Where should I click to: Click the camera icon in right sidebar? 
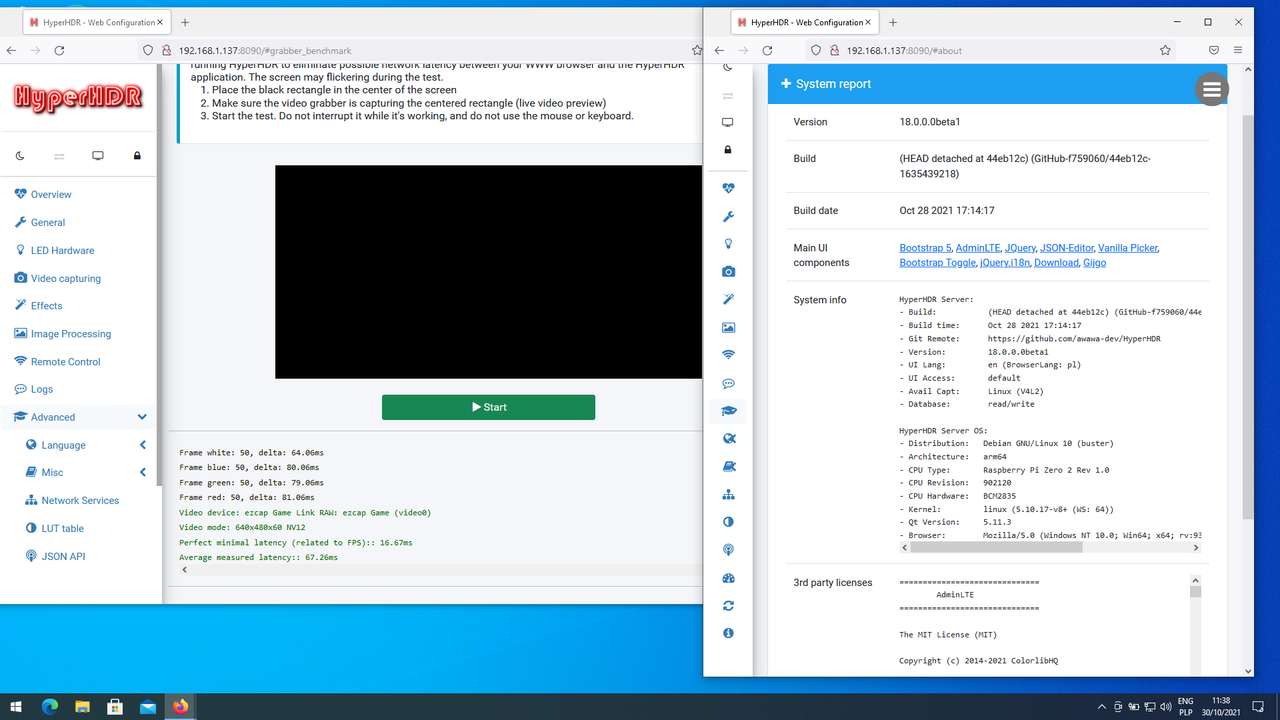(728, 271)
